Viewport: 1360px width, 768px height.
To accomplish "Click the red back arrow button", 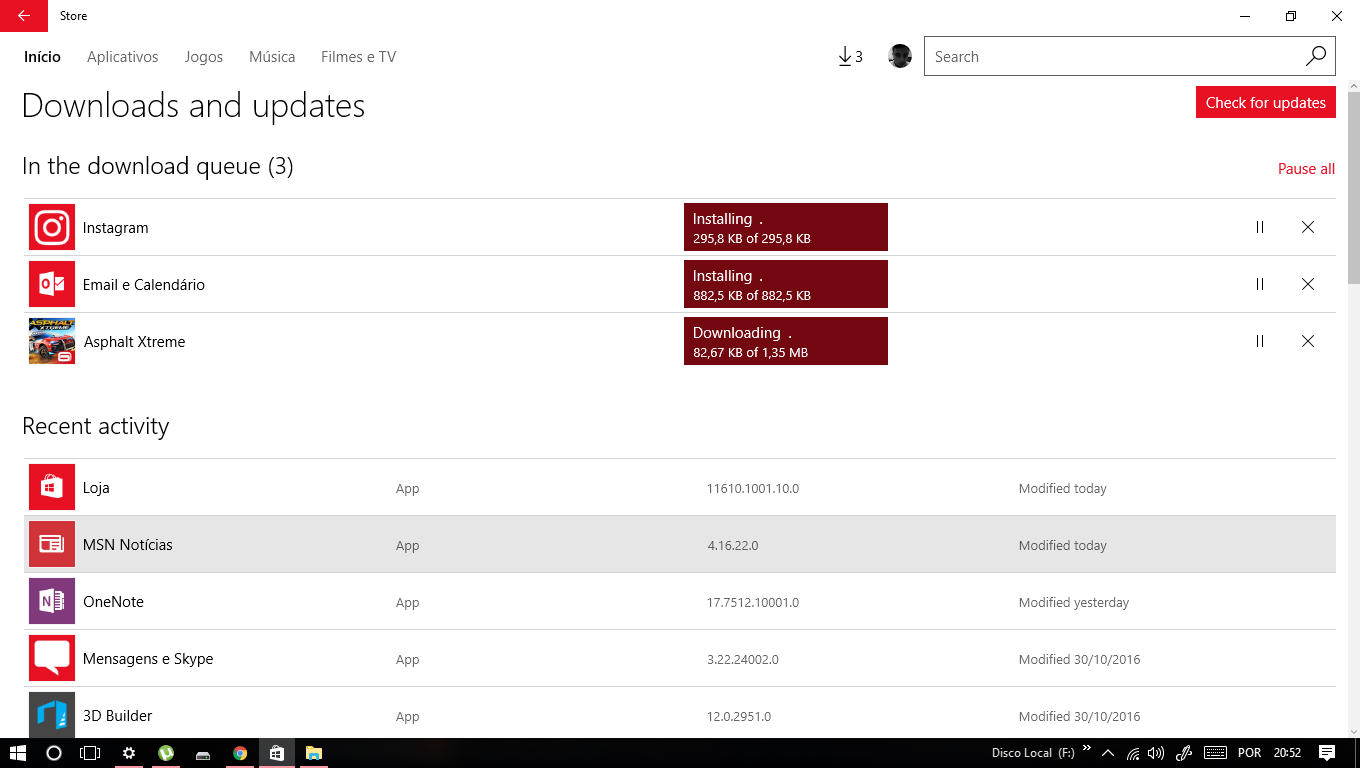I will (x=24, y=16).
